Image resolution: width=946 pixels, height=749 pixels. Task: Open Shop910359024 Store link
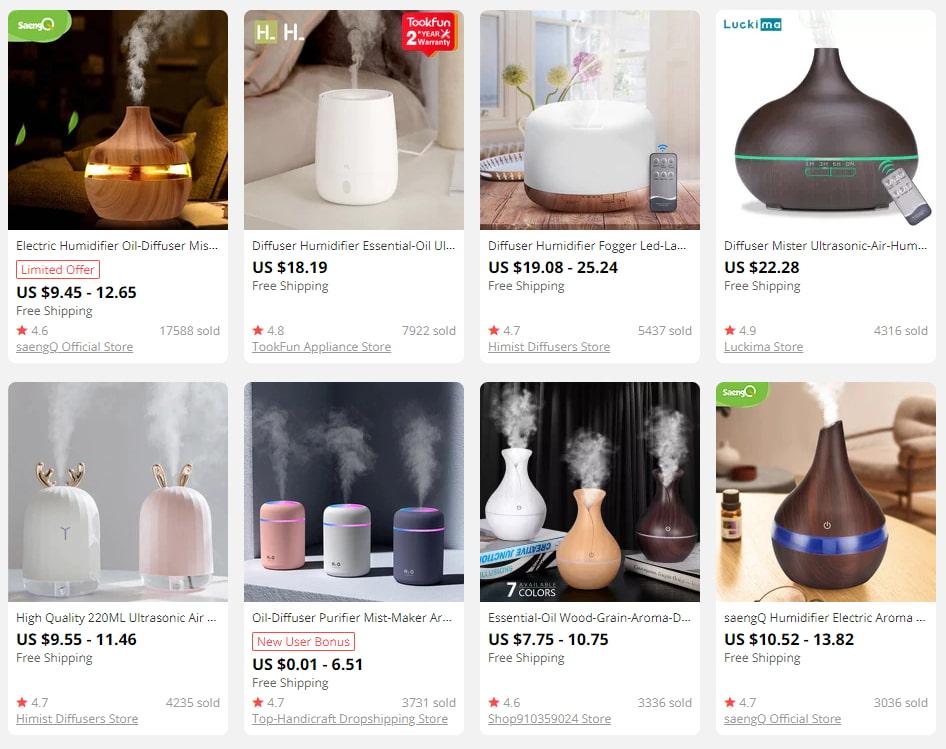pos(549,719)
